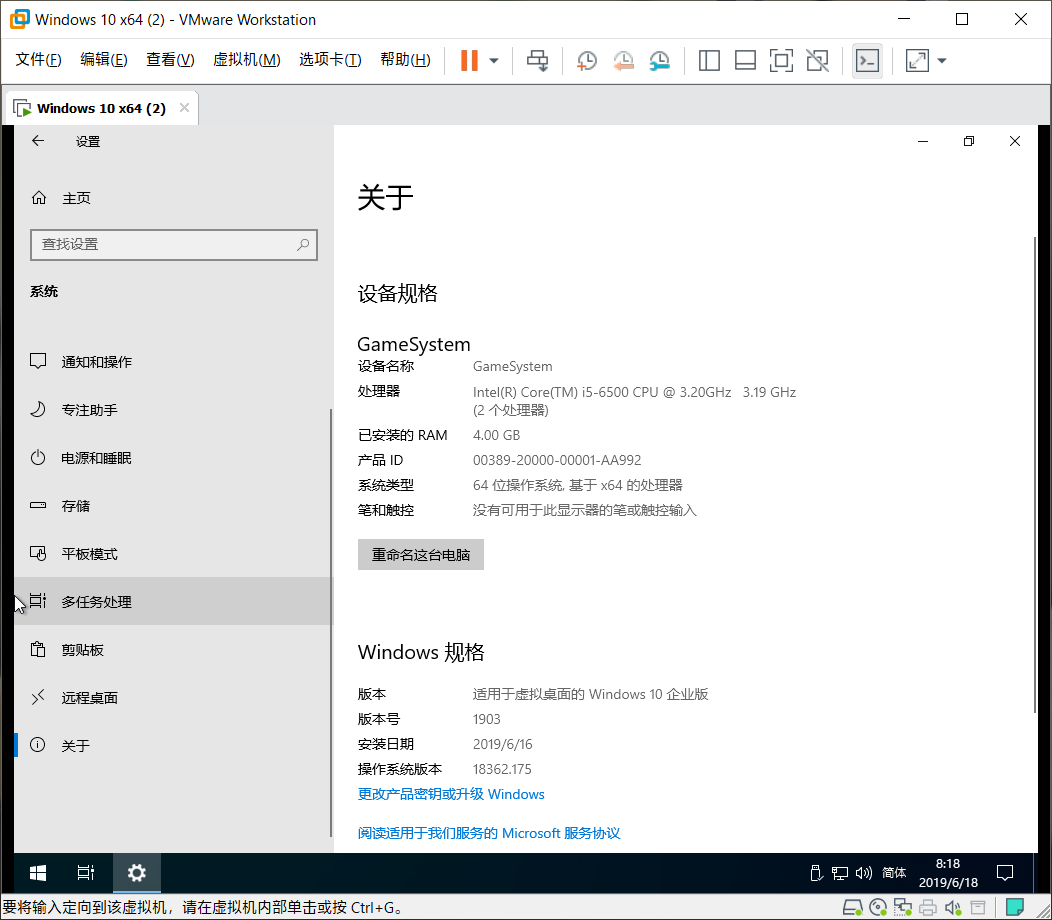1052x920 pixels.
Task: Open the 选项卡(T) menu
Action: coord(330,60)
